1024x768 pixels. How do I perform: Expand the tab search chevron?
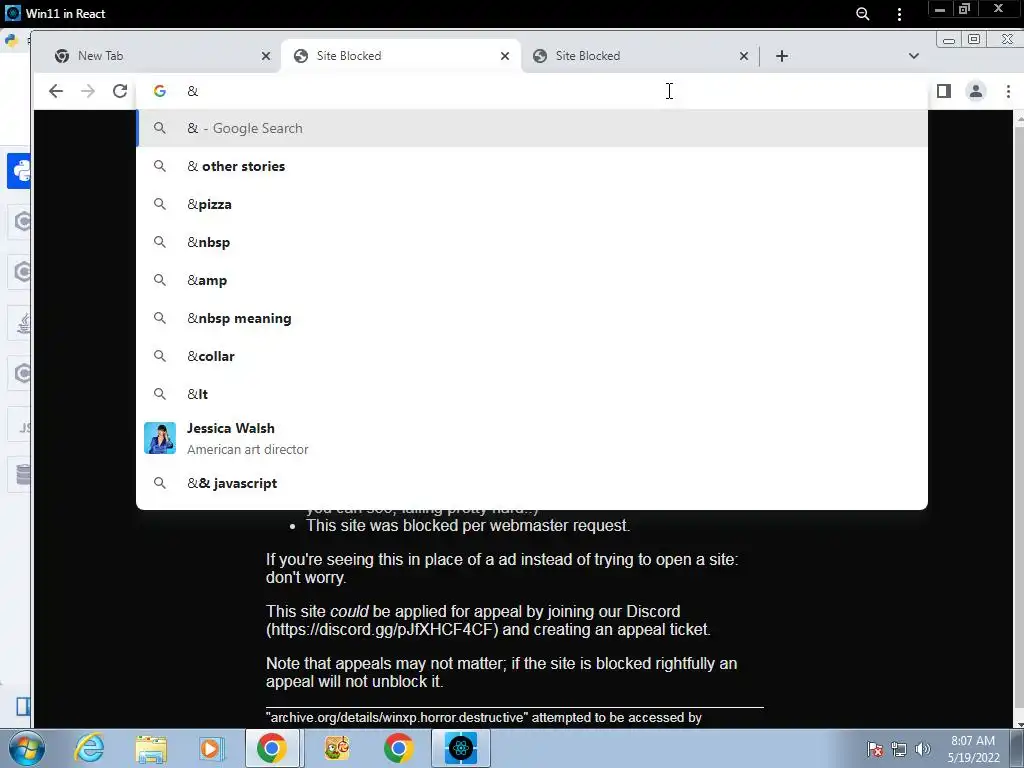[914, 56]
